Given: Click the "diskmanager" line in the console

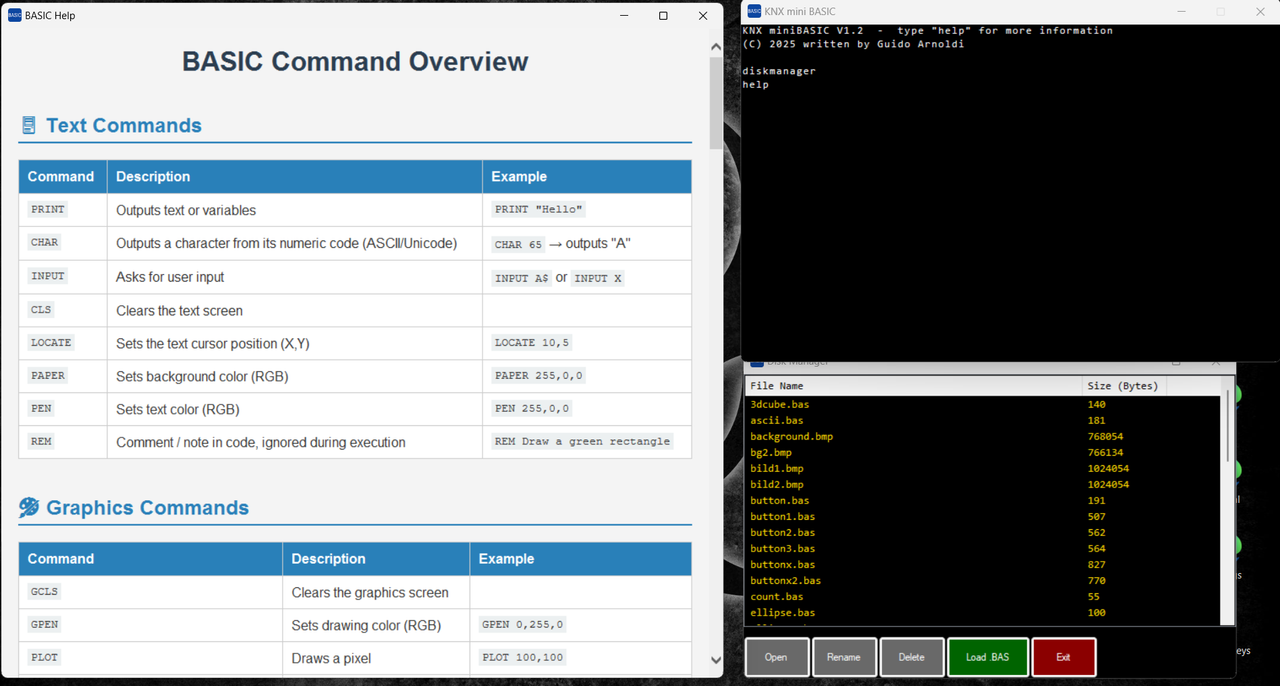Looking at the screenshot, I should 779,71.
